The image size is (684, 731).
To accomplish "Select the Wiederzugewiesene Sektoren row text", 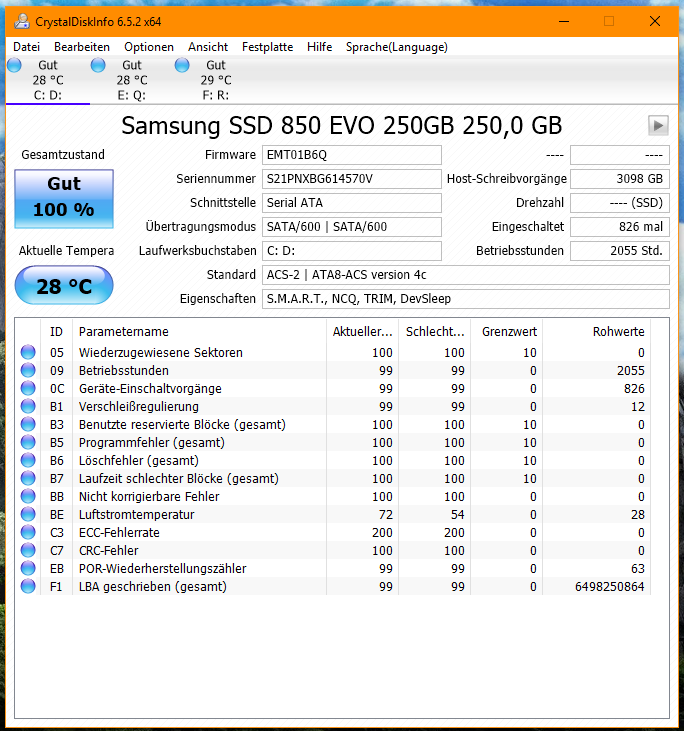I will click(161, 352).
